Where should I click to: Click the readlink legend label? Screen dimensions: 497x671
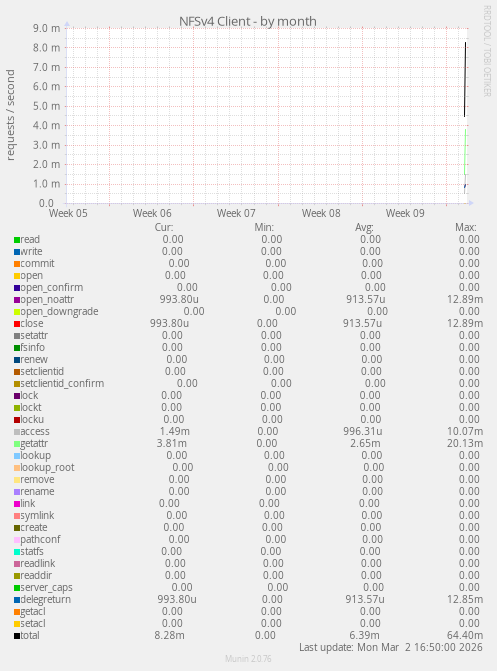[38, 564]
